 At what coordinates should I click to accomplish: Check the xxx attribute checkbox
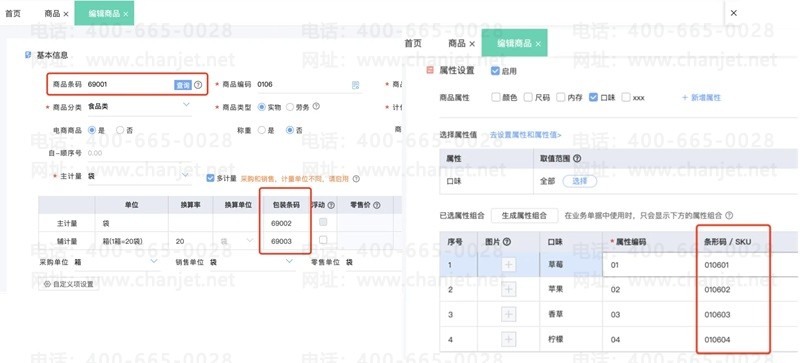tap(626, 97)
